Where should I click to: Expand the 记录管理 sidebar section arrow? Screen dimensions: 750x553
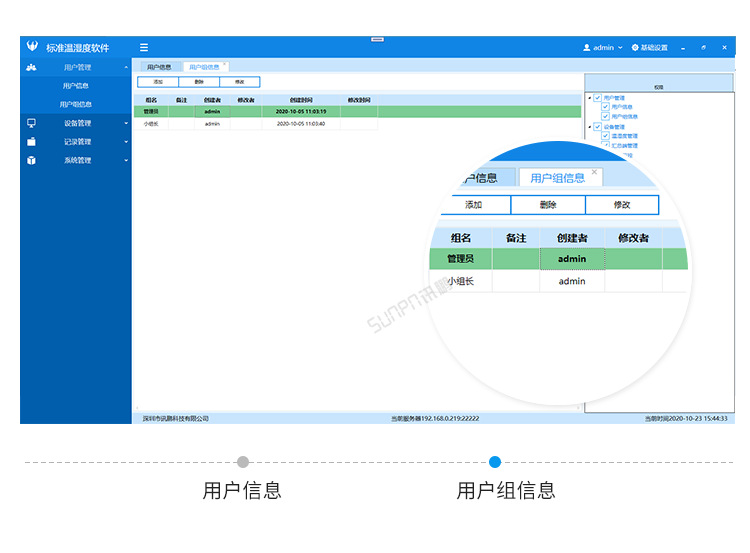point(126,142)
